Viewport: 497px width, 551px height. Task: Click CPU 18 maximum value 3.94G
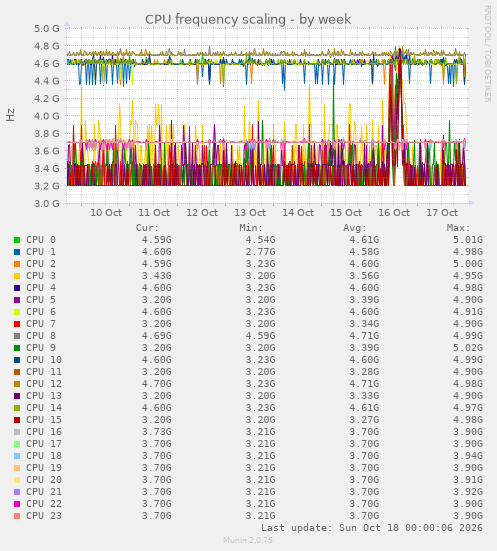click(x=468, y=455)
